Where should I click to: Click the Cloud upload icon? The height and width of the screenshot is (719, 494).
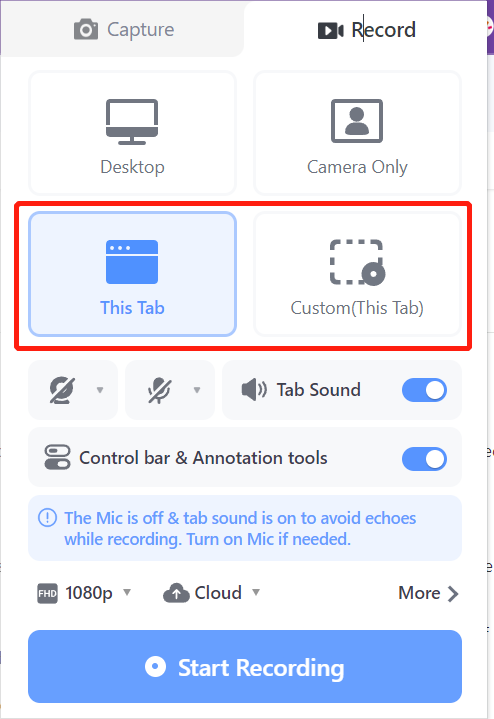176,593
